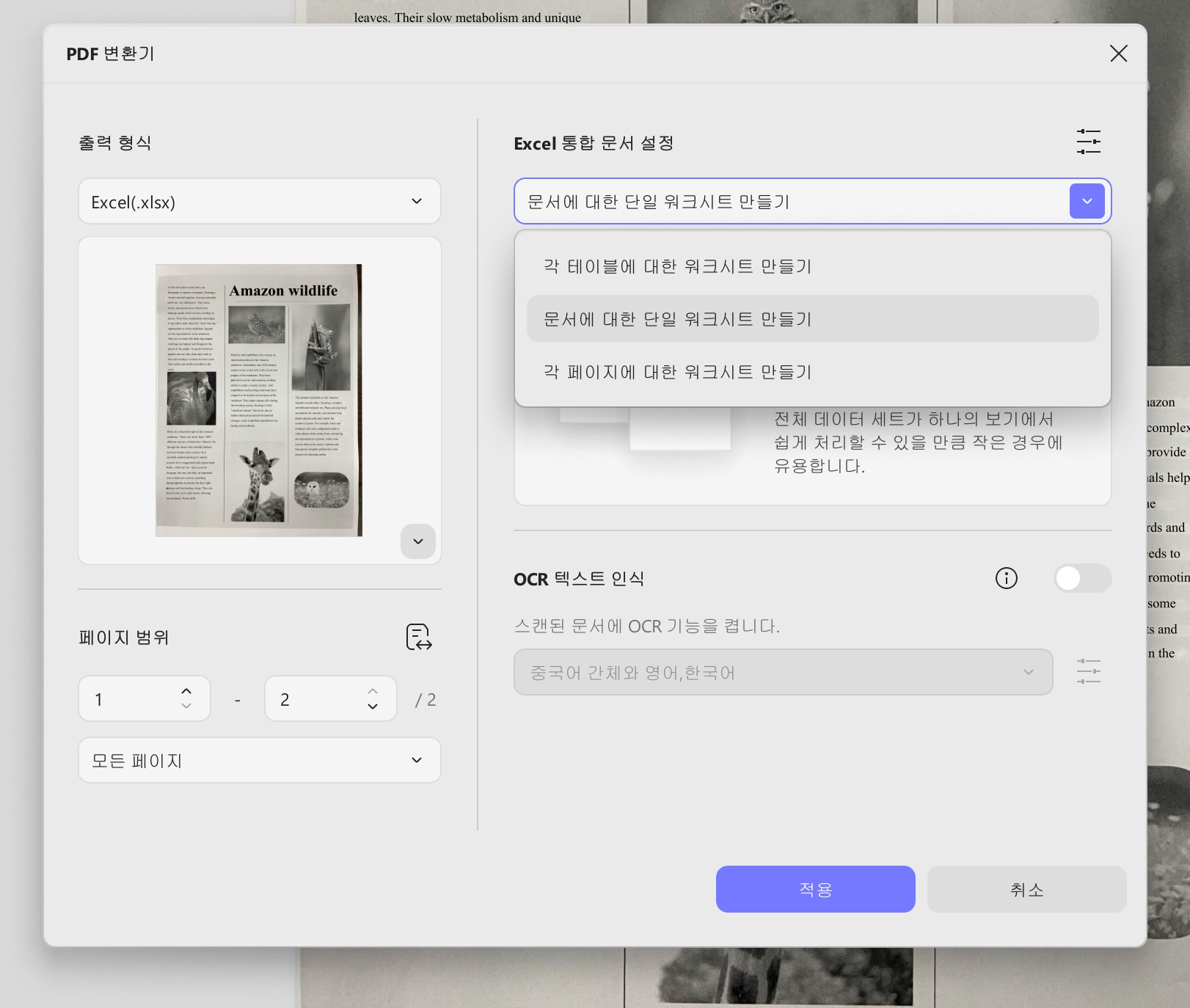Viewport: 1190px width, 1008px height.
Task: Click the OCR info icon
Action: coord(1006,578)
